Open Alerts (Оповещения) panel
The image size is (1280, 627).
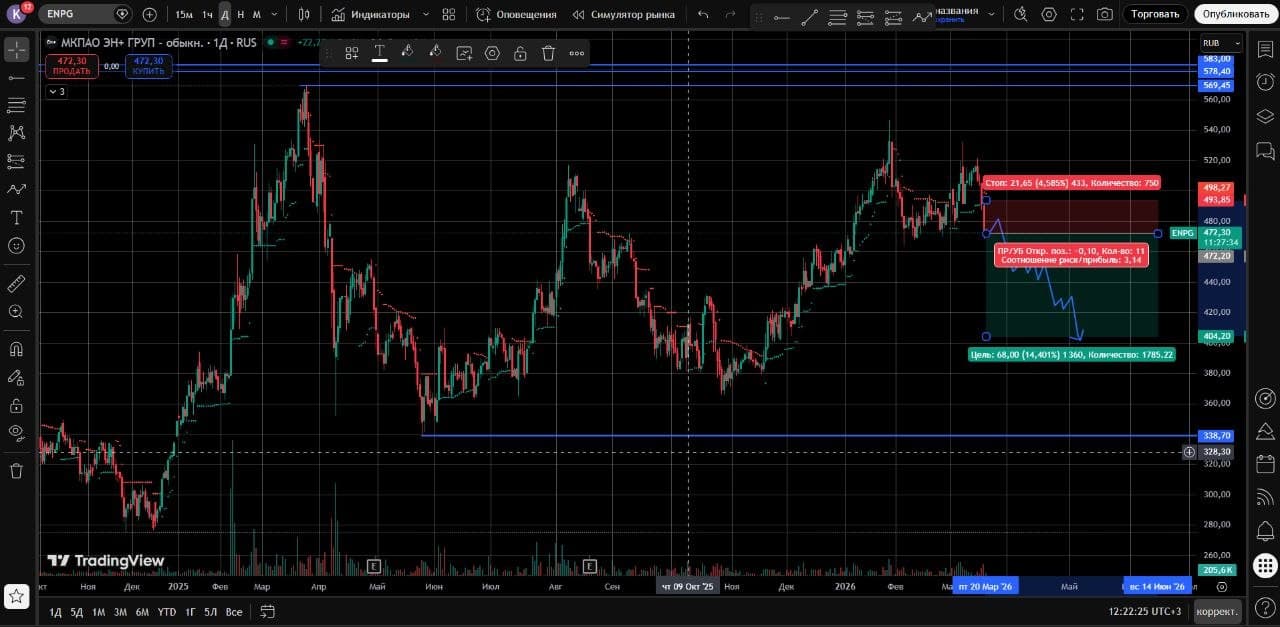516,15
